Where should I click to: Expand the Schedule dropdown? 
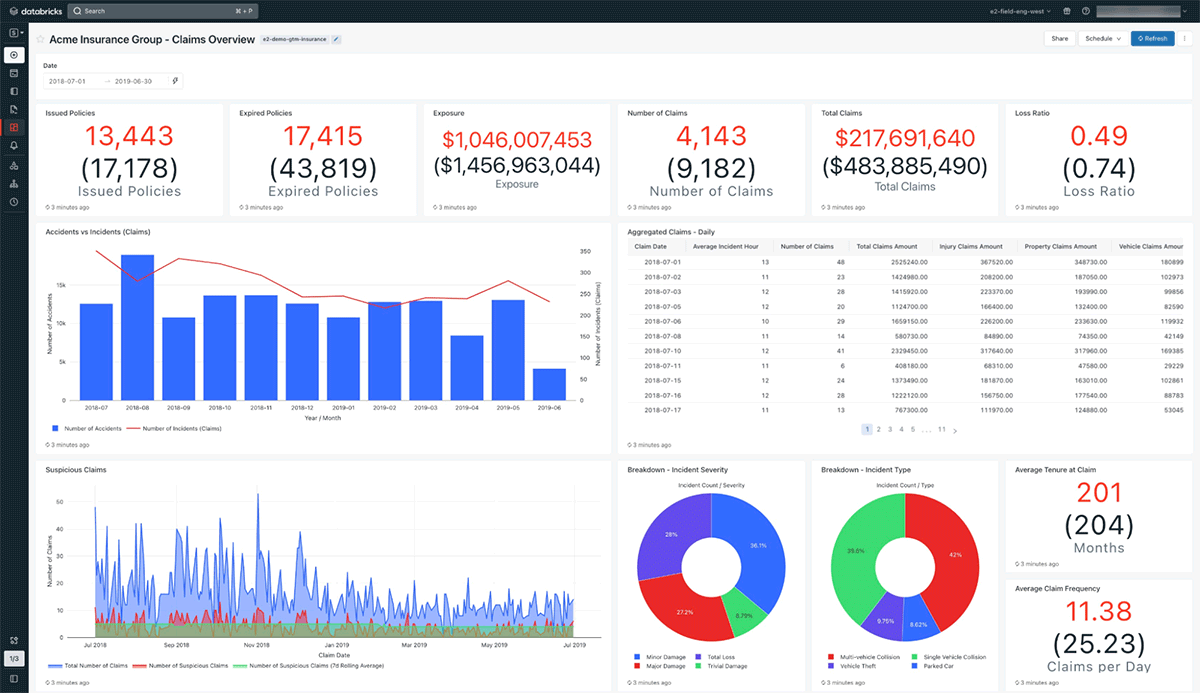[x=1102, y=39]
